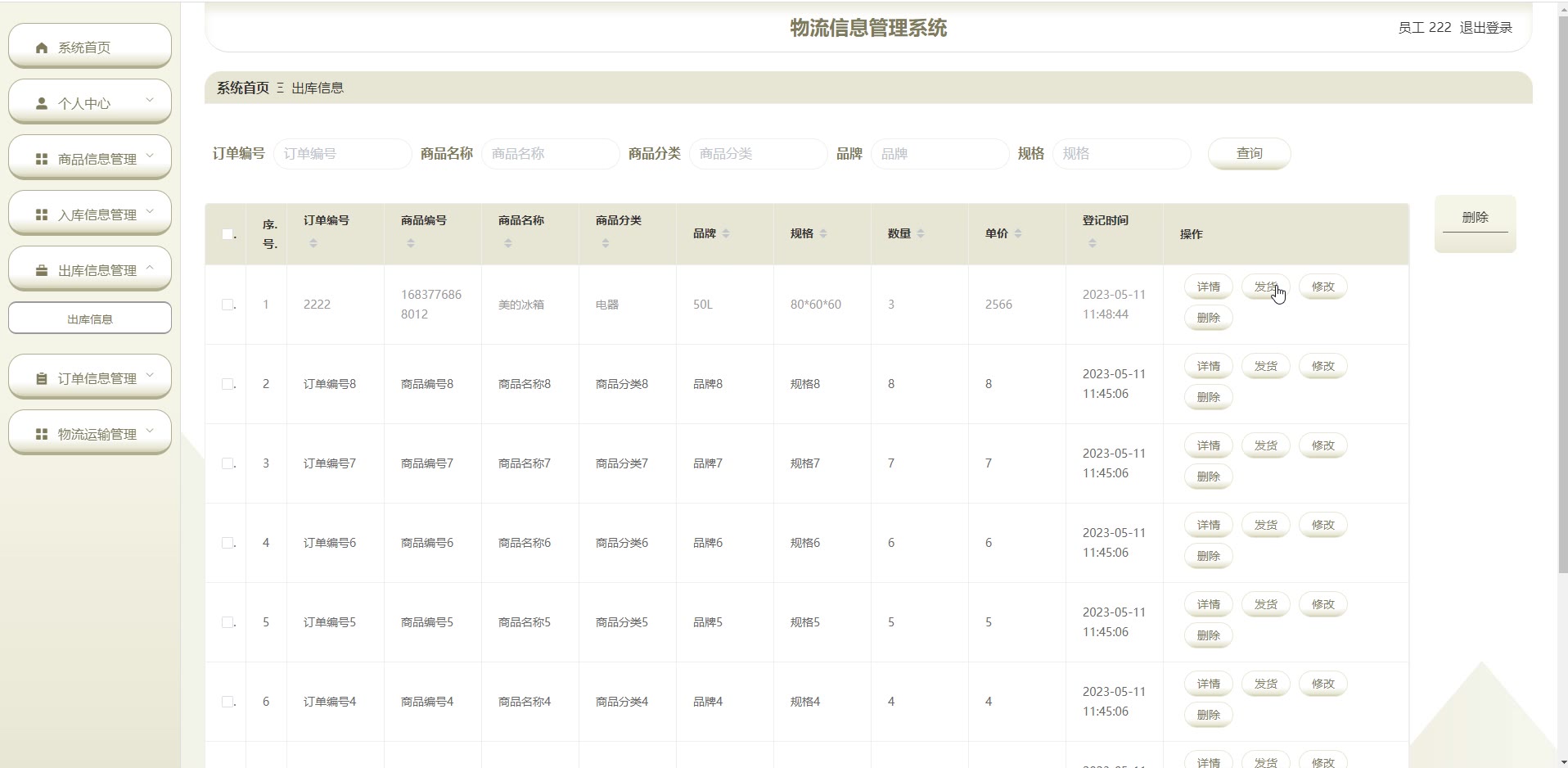This screenshot has height=768, width=1568.
Task: Expand the 入库信息管理 menu chevron
Action: [x=150, y=211]
